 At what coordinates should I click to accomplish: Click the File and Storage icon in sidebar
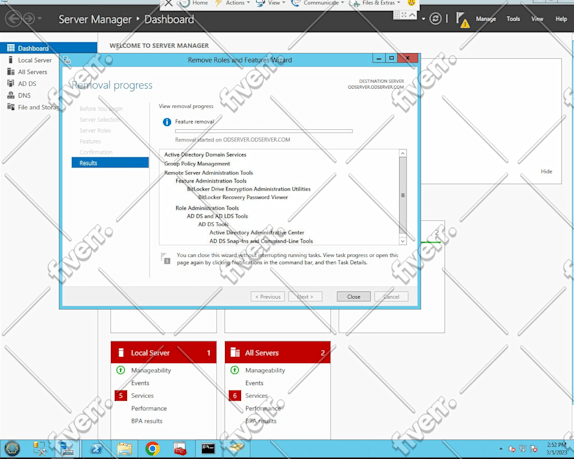pos(11,107)
